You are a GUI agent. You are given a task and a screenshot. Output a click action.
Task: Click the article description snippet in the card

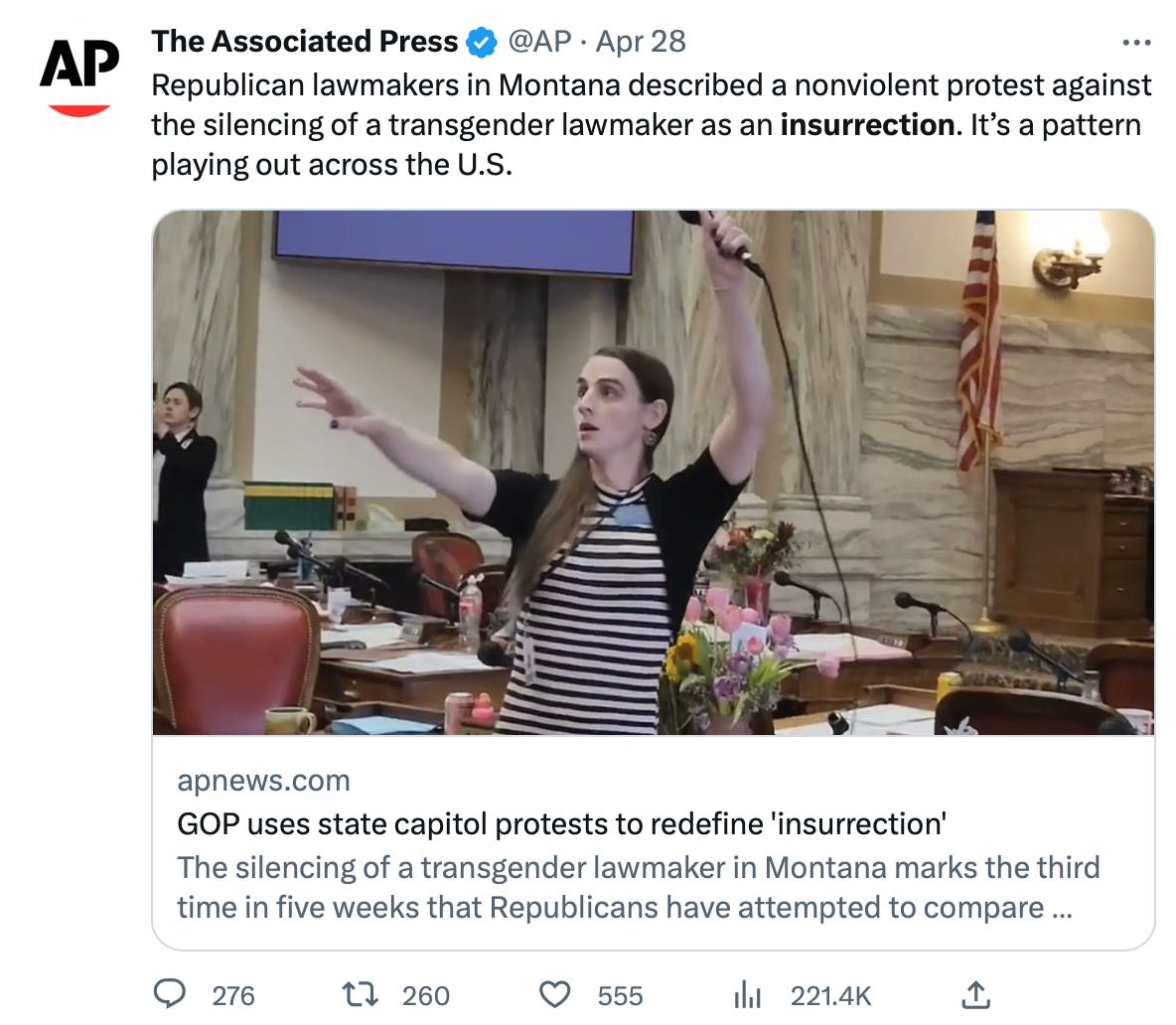636,887
